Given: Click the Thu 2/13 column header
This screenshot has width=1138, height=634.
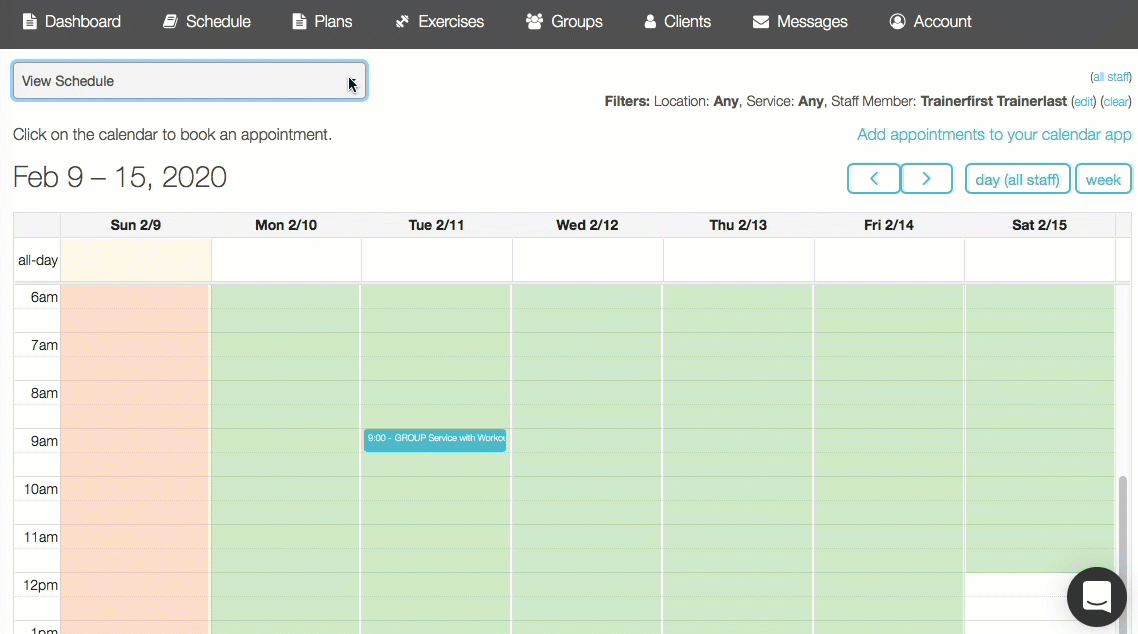Looking at the screenshot, I should pos(738,225).
